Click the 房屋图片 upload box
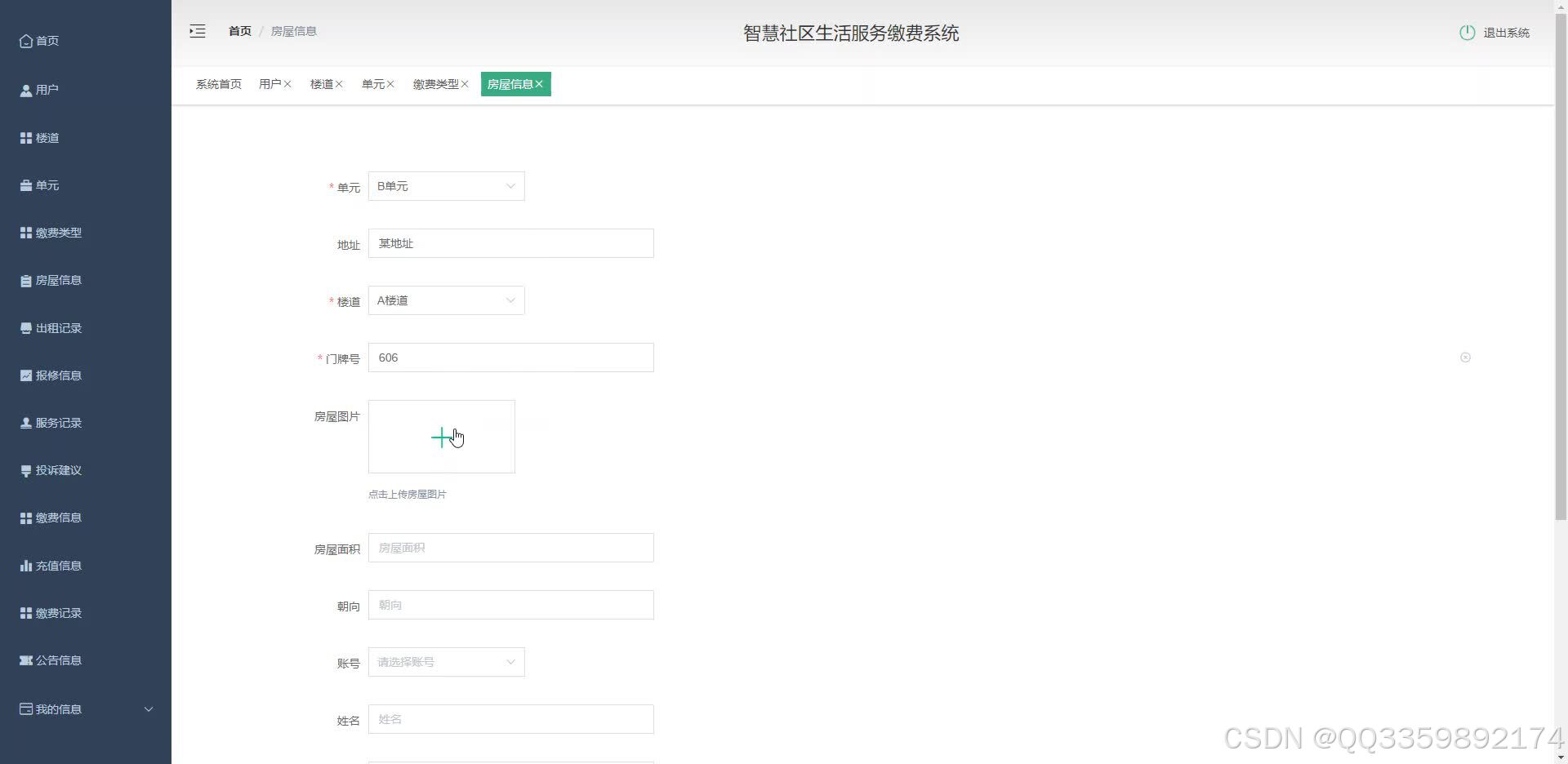 click(x=442, y=437)
